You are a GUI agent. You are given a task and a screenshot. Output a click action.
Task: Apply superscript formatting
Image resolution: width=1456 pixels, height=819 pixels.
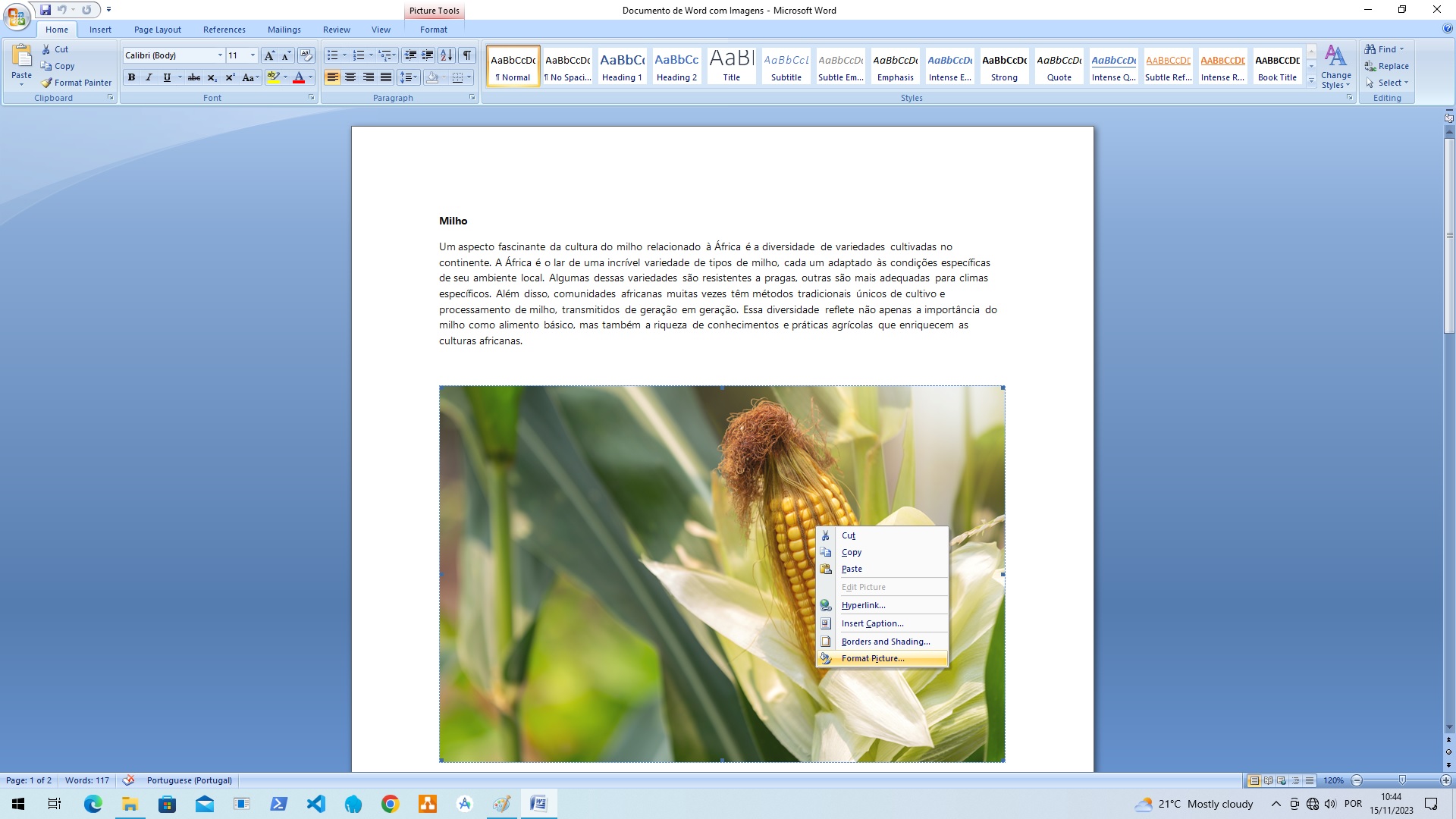click(x=230, y=77)
